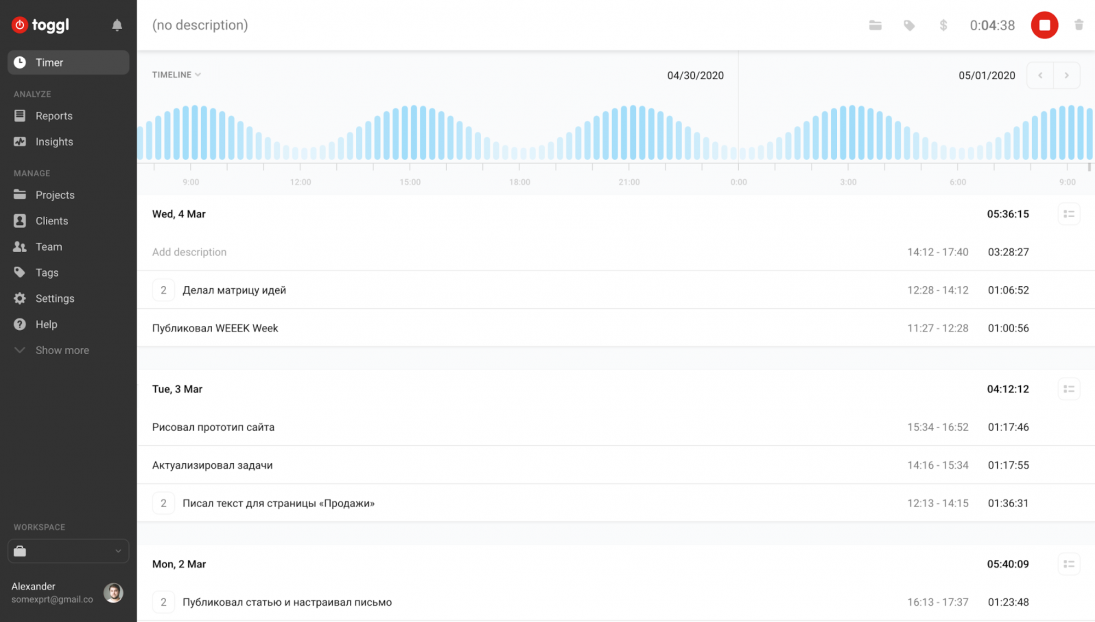Expand grouped entries for Делал матрицу идей
The width and height of the screenshot is (1095, 622).
tap(163, 290)
